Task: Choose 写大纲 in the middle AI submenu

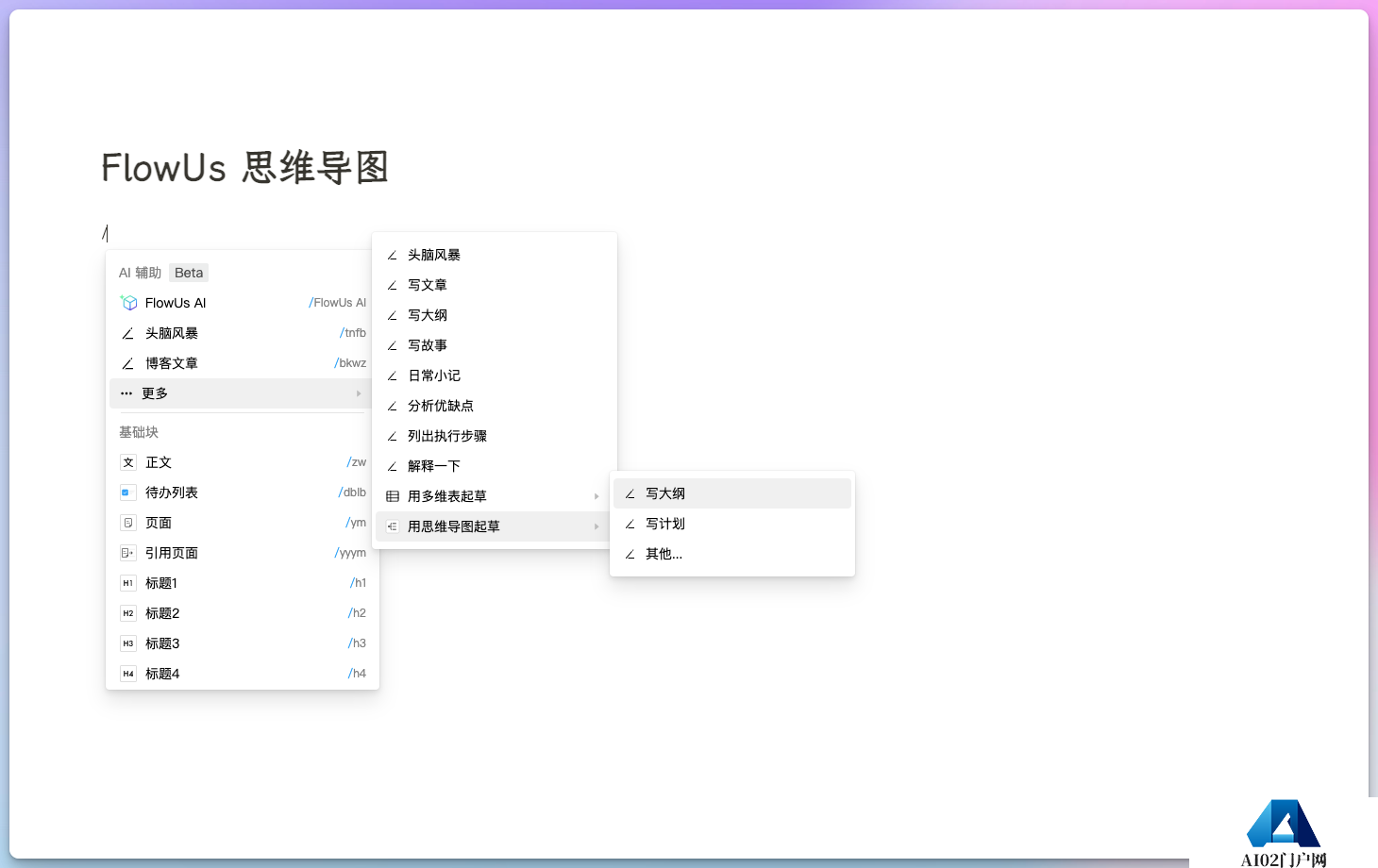Action: pyautogui.click(x=495, y=315)
